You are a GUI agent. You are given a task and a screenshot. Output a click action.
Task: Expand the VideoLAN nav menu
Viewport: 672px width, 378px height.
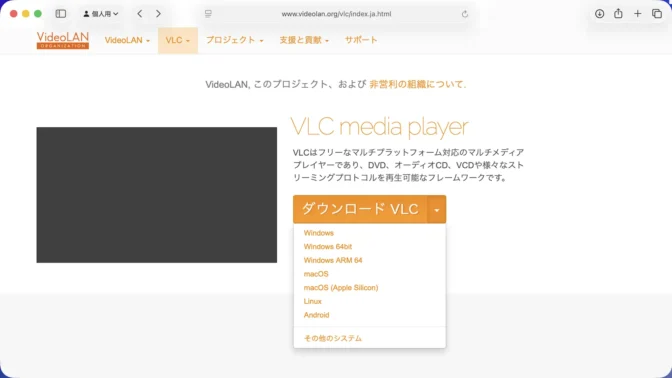click(127, 40)
